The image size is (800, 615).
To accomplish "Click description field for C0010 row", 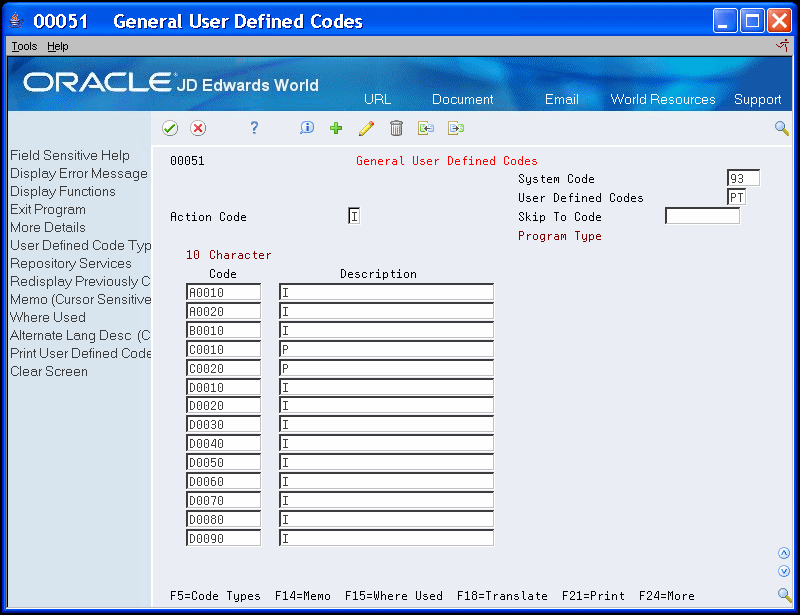I will point(386,350).
